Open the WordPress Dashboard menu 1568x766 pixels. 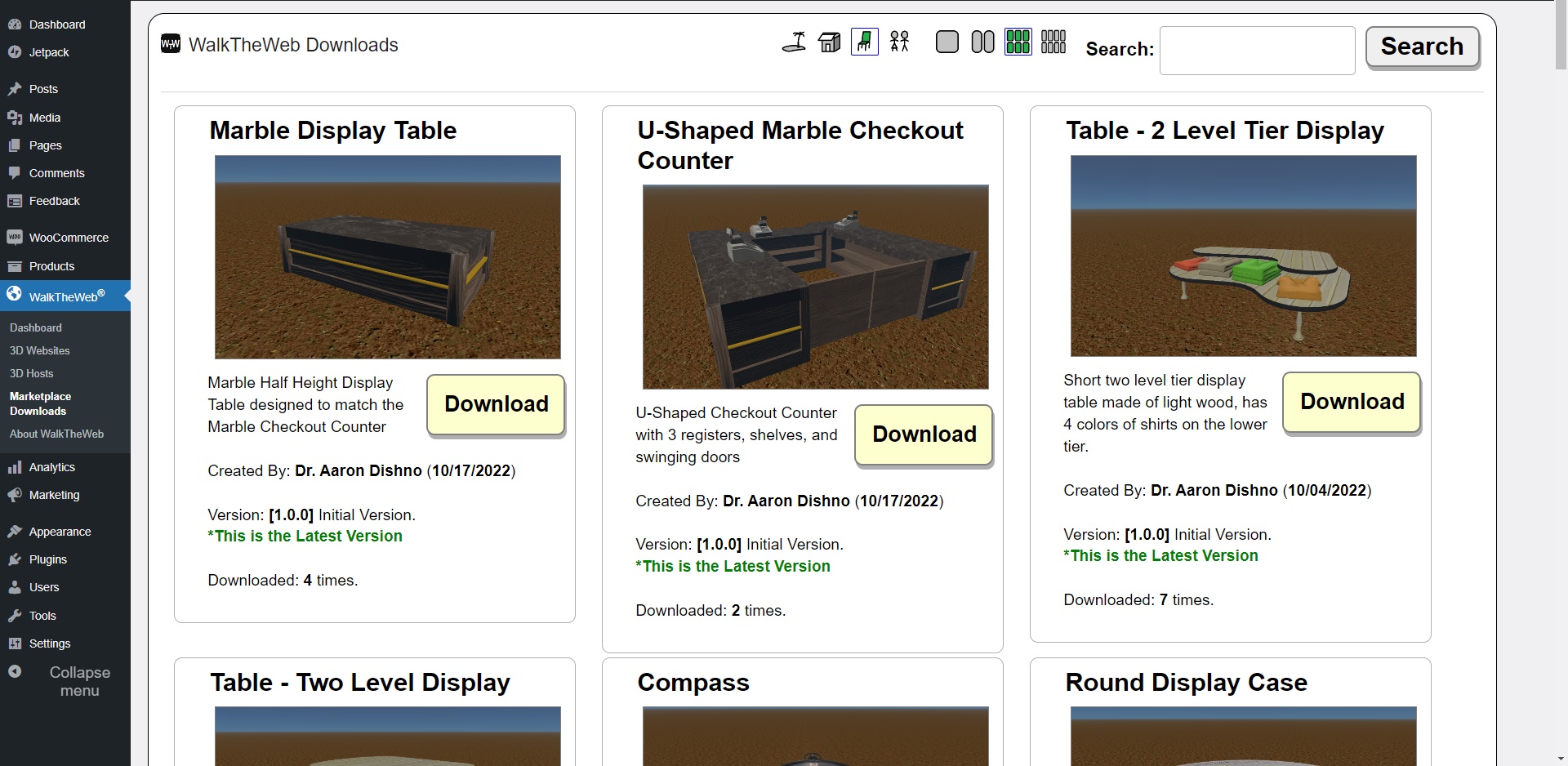65,24
